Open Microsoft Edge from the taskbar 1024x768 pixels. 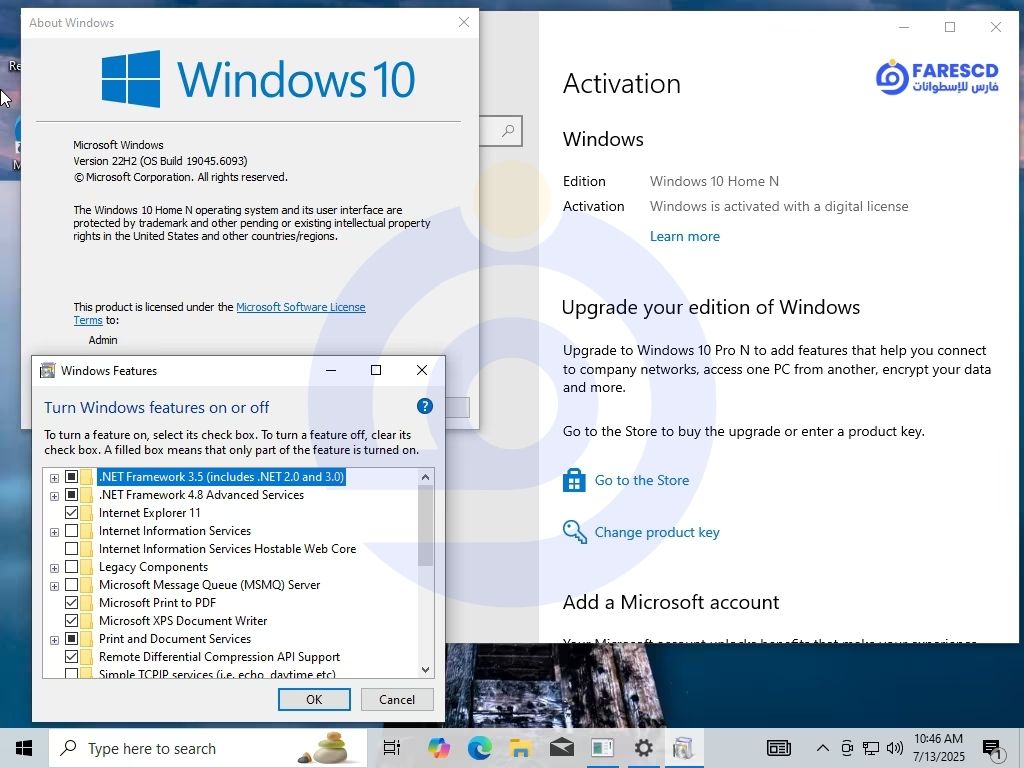pyautogui.click(x=480, y=748)
